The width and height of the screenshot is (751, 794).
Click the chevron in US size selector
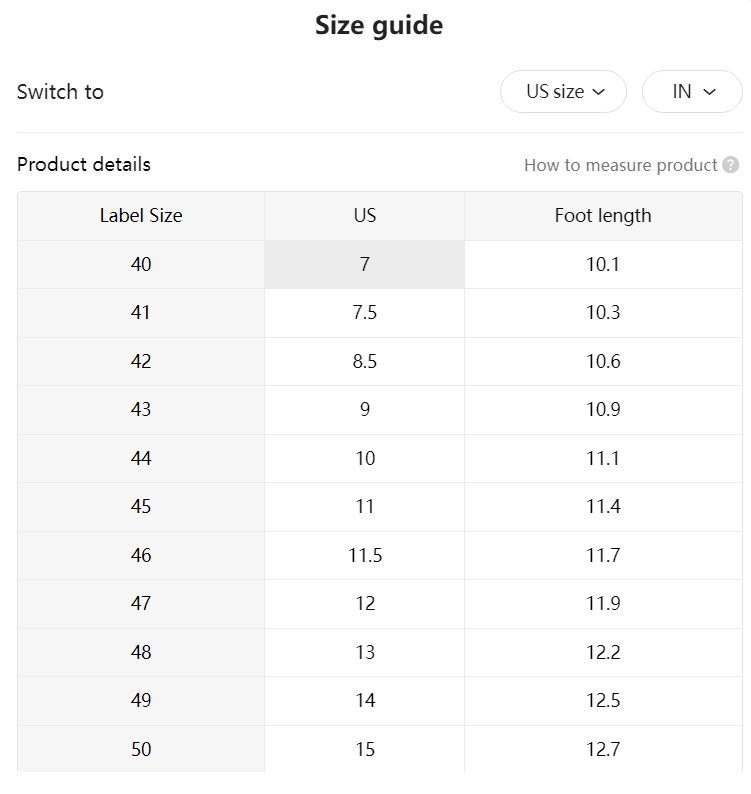tap(599, 92)
